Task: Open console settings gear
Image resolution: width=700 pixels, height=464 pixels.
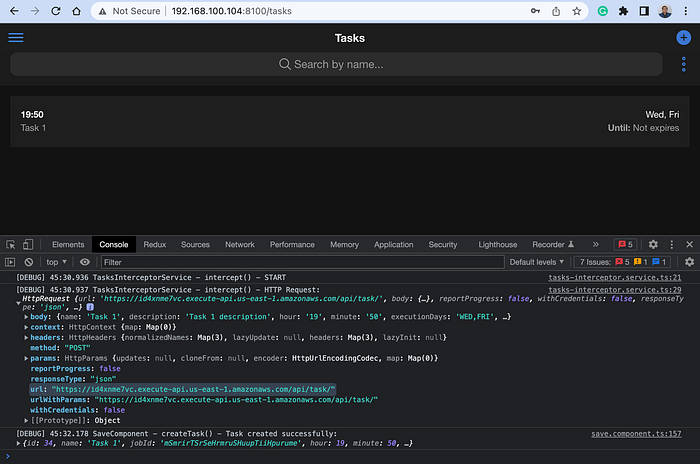Action: click(689, 262)
